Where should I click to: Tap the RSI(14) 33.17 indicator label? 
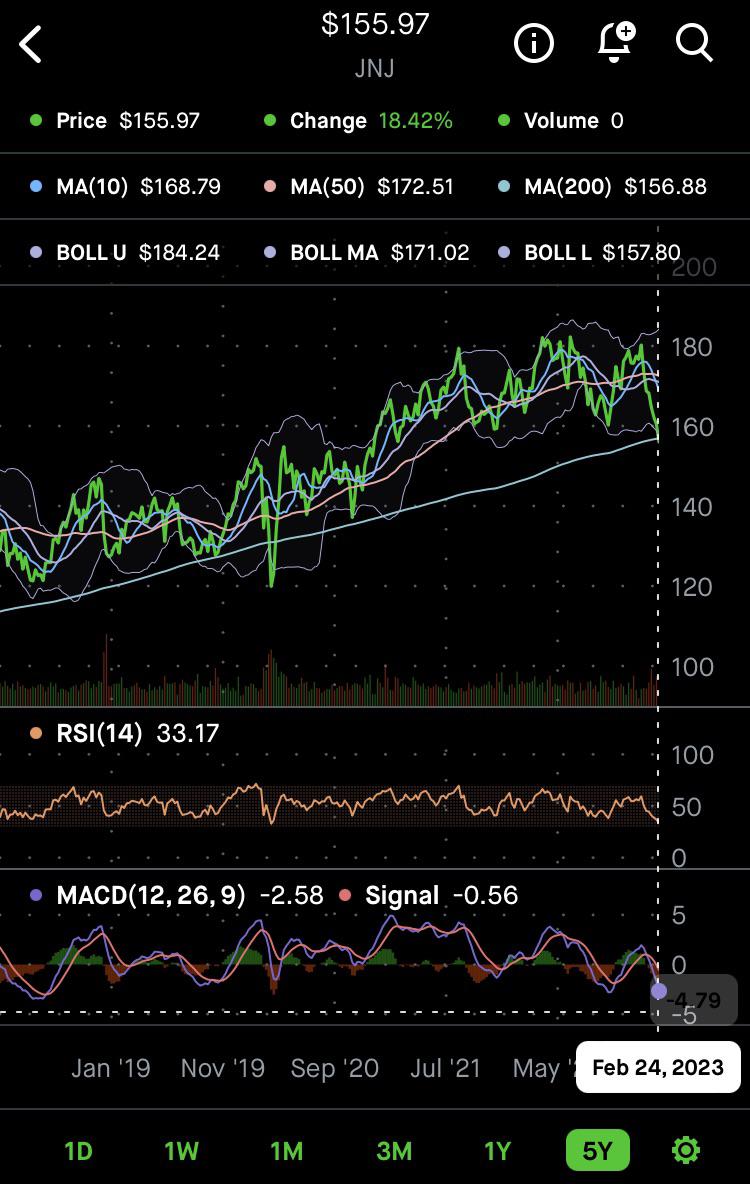pyautogui.click(x=125, y=733)
